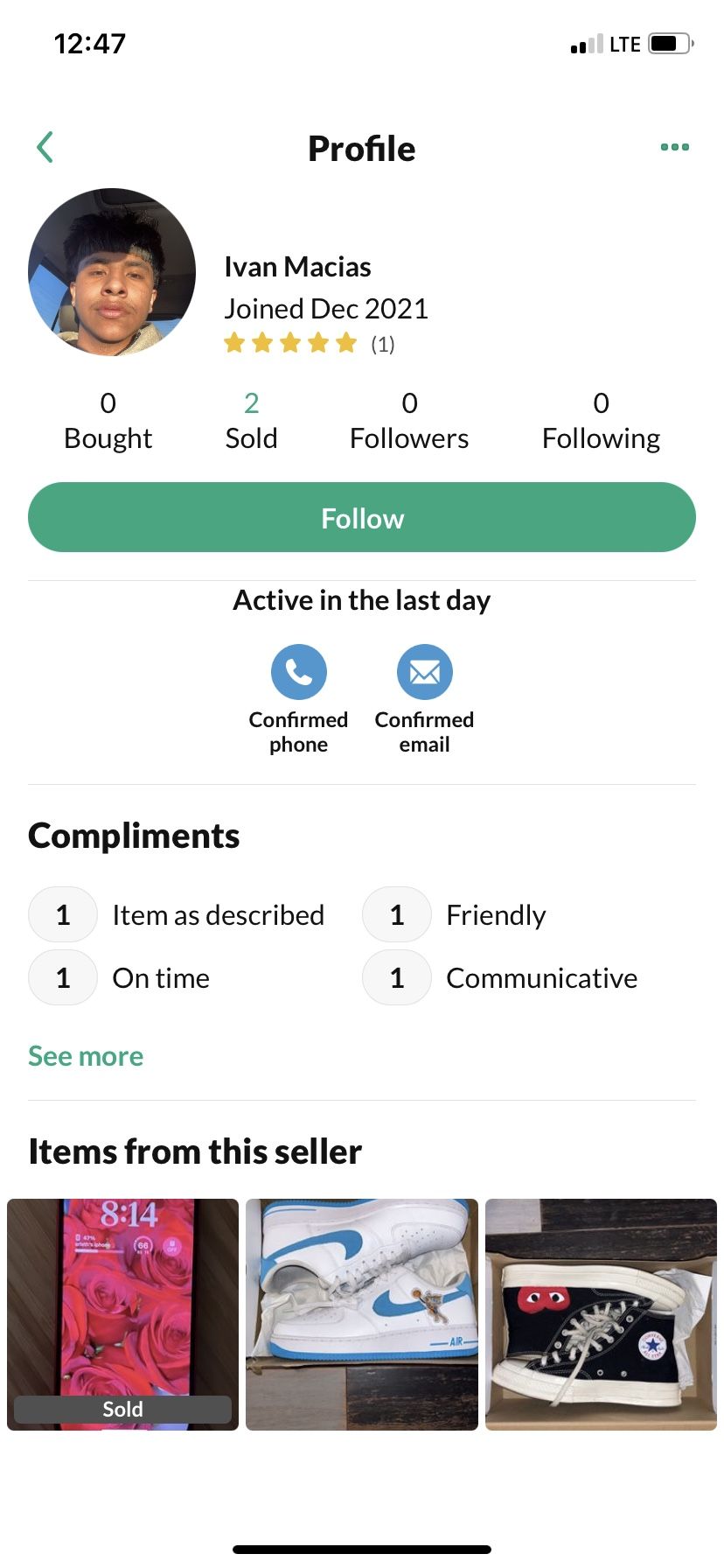Open See more compliments link
The height and width of the screenshot is (1568, 724).
86,1056
